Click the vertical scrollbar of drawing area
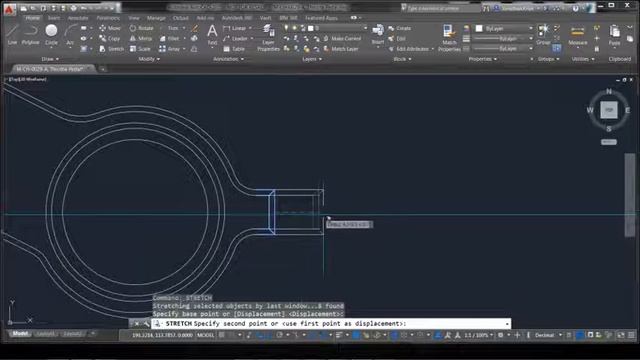The height and width of the screenshot is (360, 640). click(630, 195)
